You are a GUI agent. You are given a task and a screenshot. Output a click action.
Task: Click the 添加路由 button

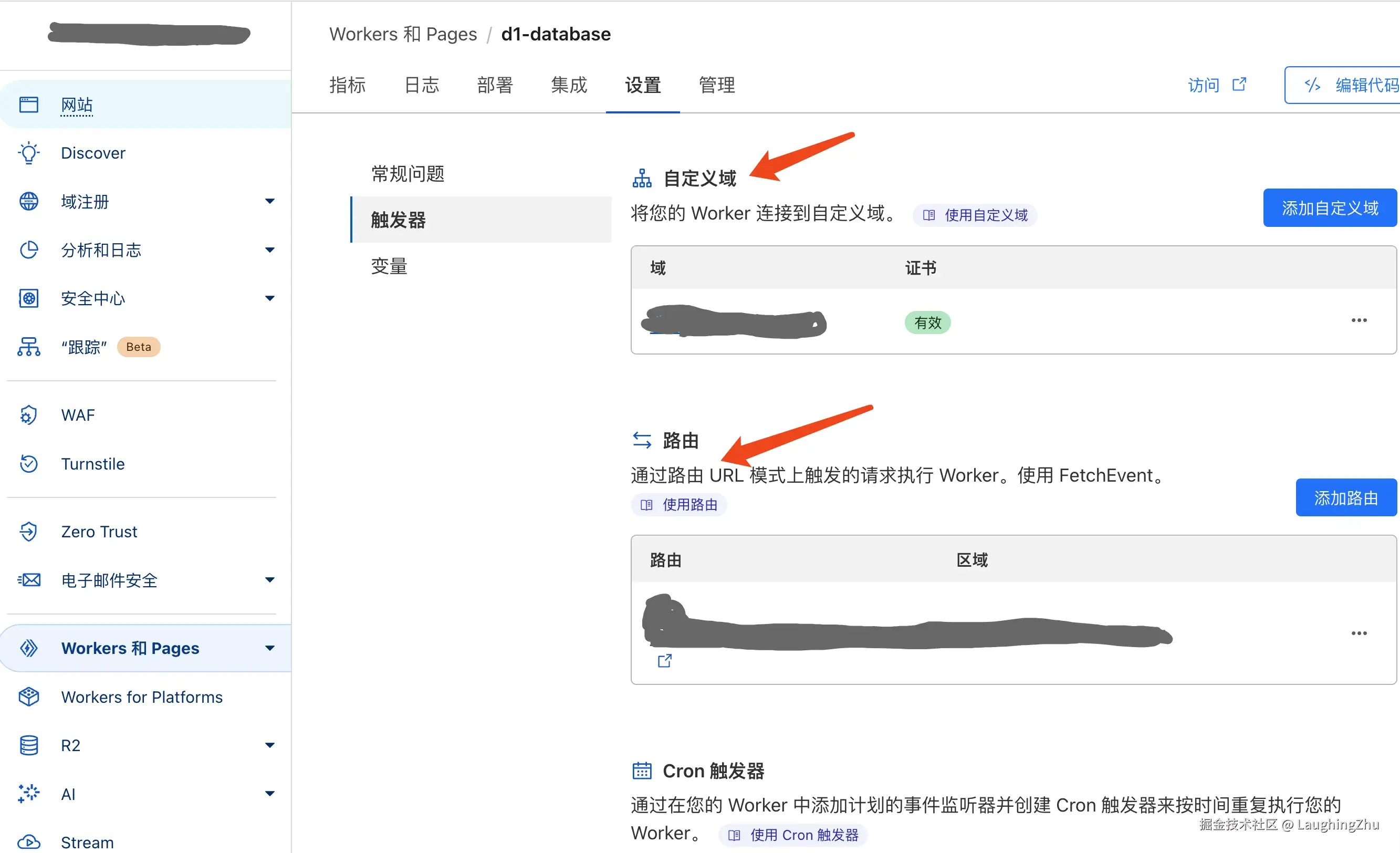tap(1345, 498)
